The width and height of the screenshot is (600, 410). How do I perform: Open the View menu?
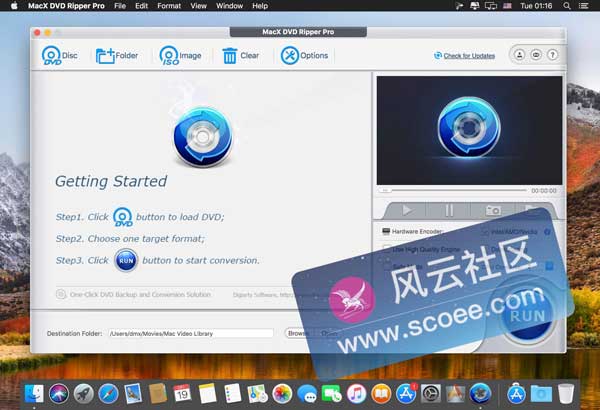click(199, 6)
